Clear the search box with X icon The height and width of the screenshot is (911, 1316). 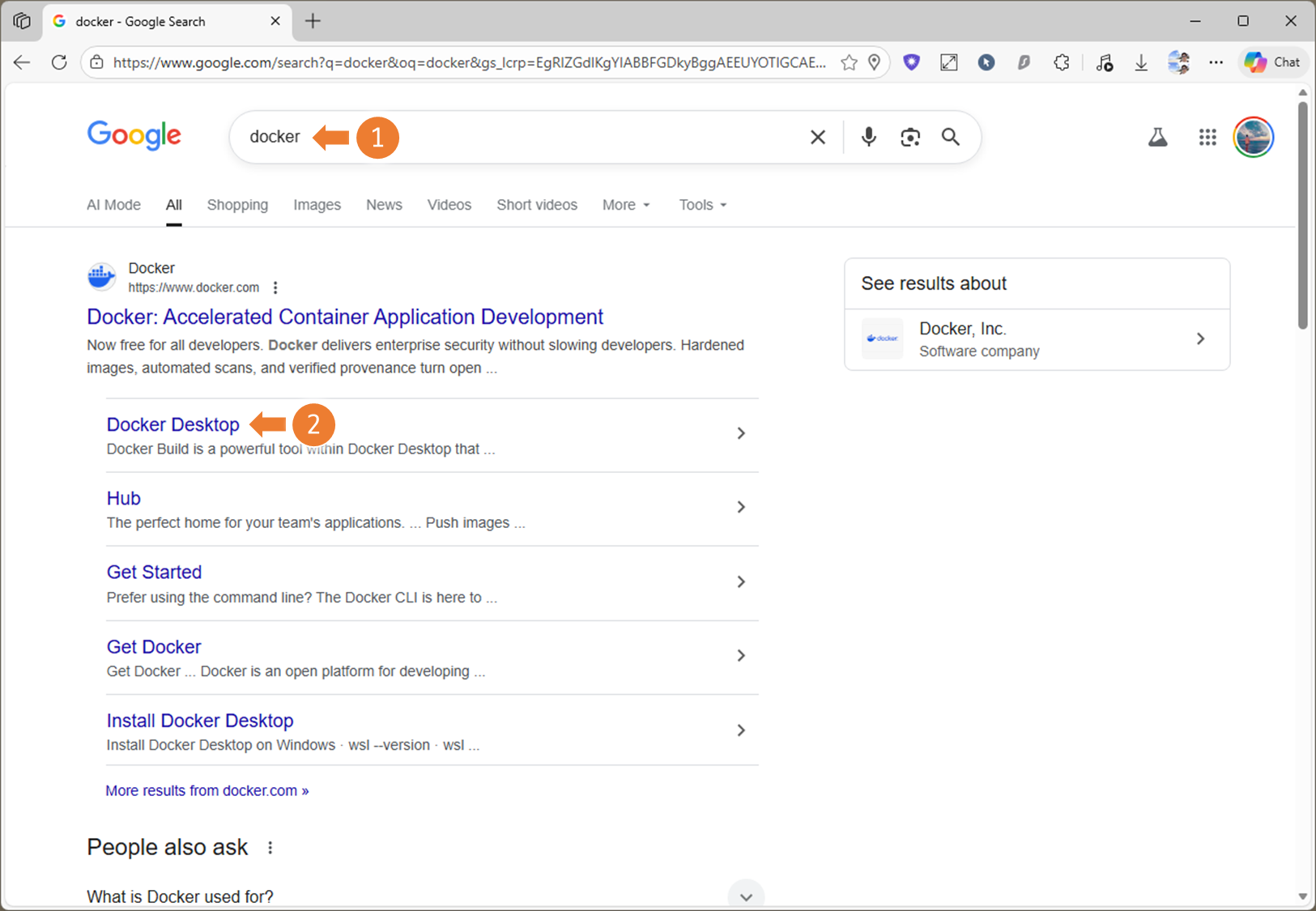pyautogui.click(x=818, y=138)
